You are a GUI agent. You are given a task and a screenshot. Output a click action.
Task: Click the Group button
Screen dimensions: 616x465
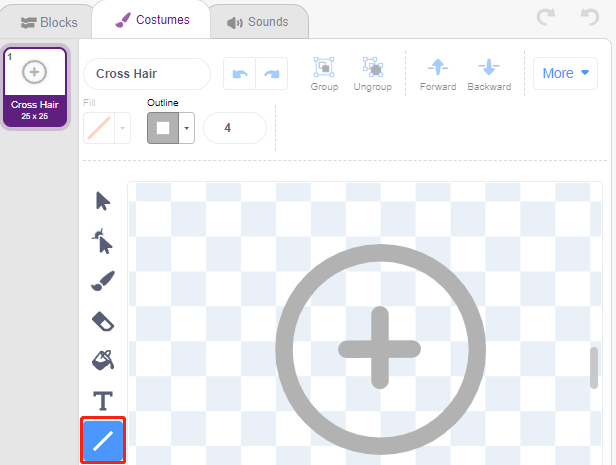[324, 74]
